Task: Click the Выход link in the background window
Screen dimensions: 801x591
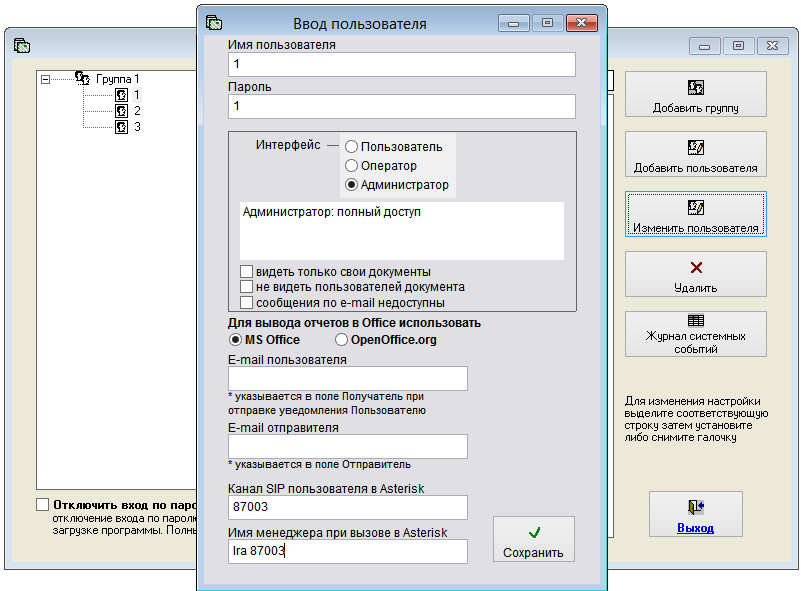Action: [695, 528]
